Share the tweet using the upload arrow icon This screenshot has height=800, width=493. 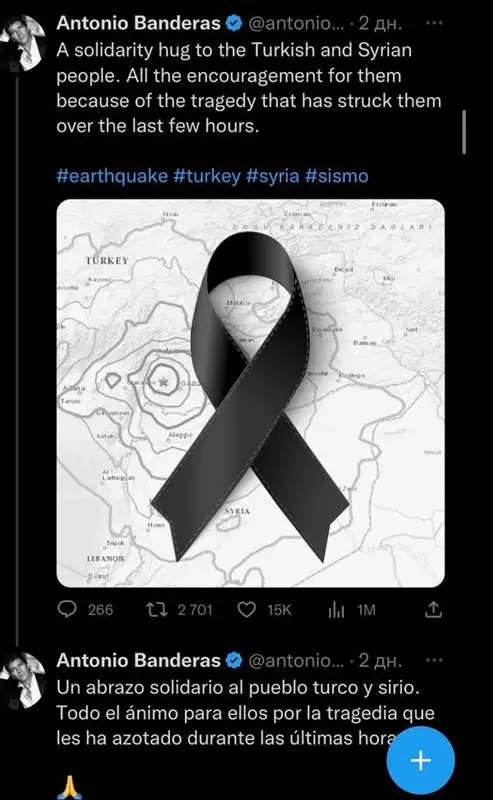tap(433, 609)
